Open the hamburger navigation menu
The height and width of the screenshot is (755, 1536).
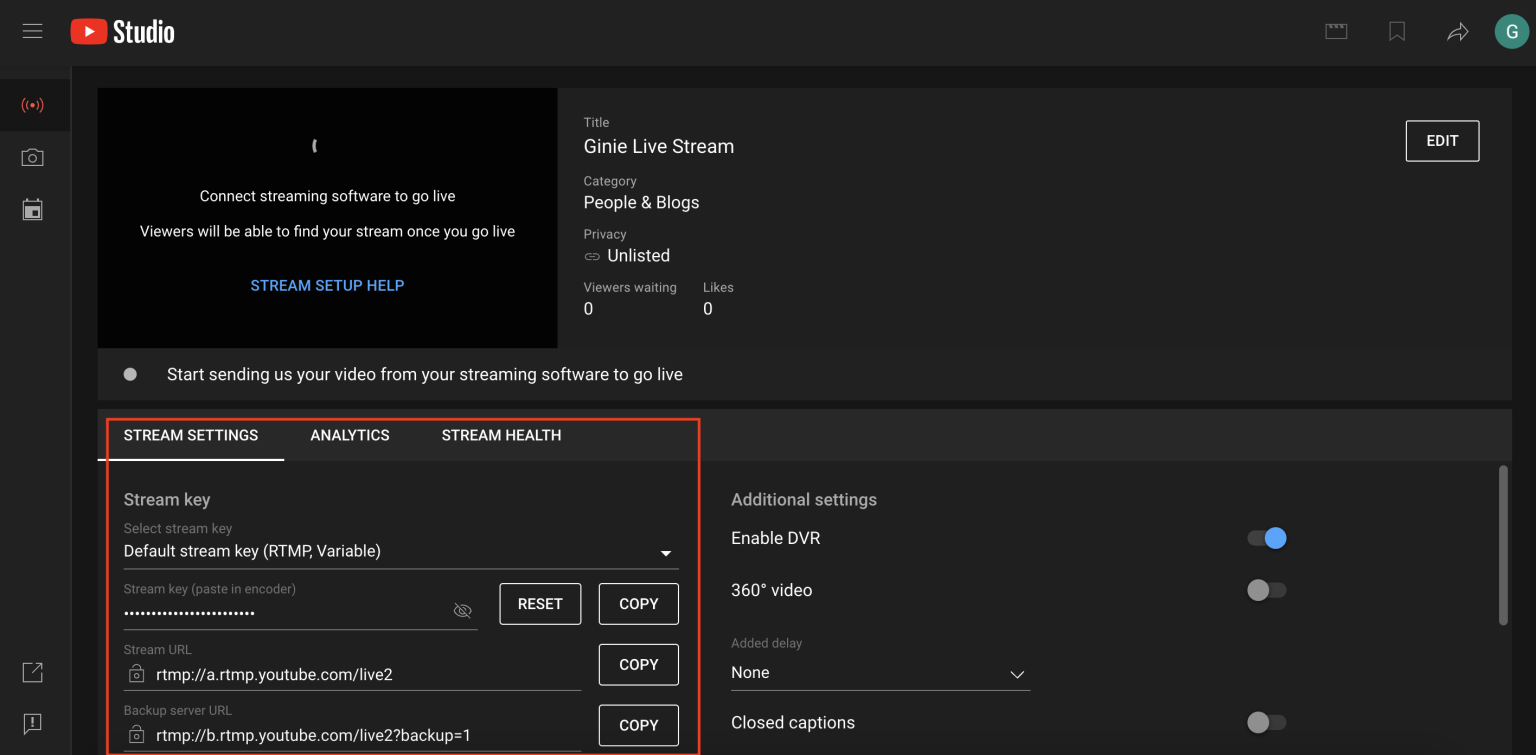[33, 30]
